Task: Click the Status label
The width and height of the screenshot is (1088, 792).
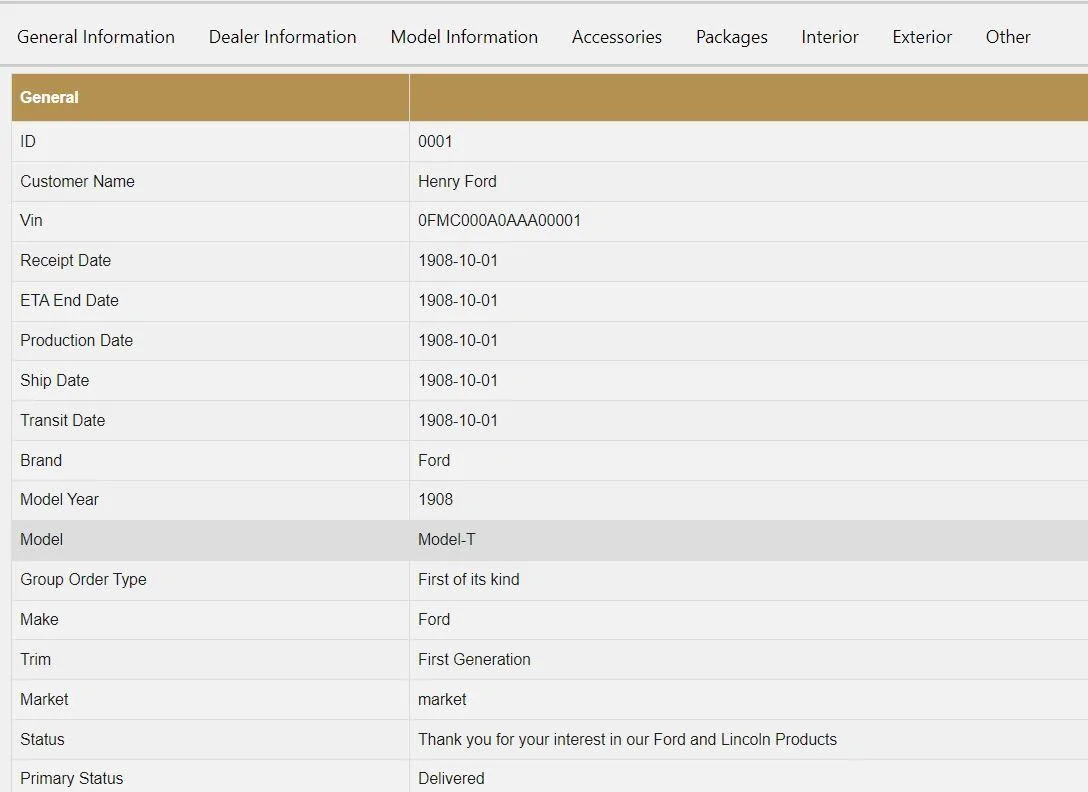Action: pyautogui.click(x=42, y=740)
